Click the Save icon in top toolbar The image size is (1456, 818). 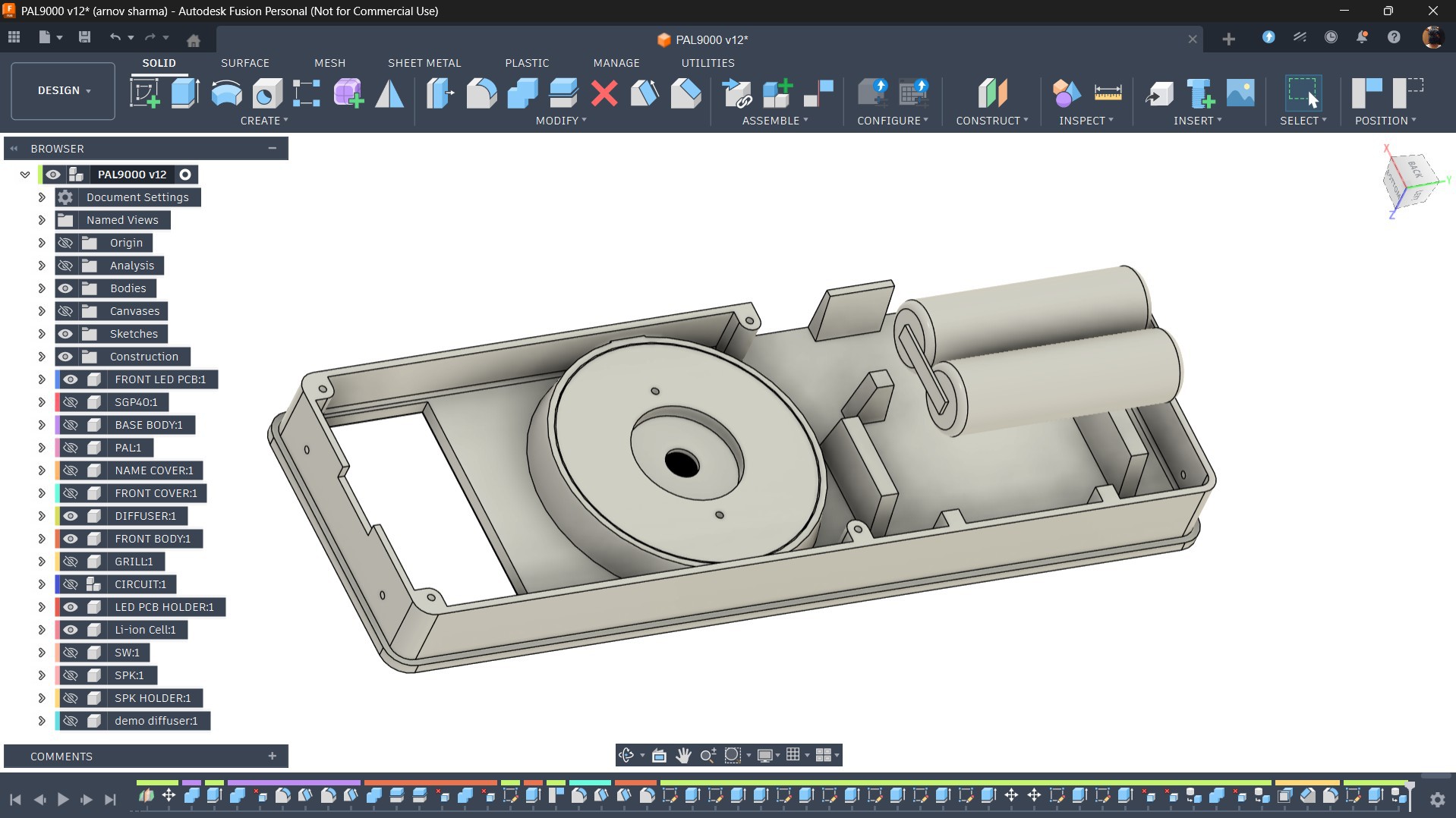tap(84, 37)
